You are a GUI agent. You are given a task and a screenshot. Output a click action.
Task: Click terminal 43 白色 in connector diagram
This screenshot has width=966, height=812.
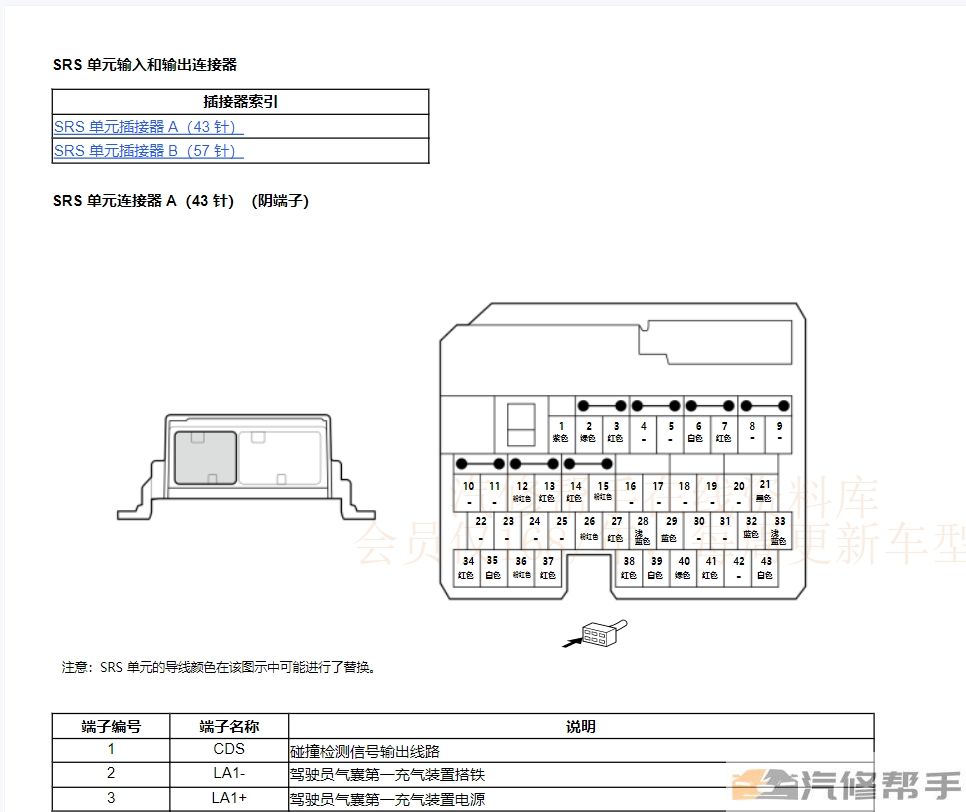pyautogui.click(x=765, y=567)
